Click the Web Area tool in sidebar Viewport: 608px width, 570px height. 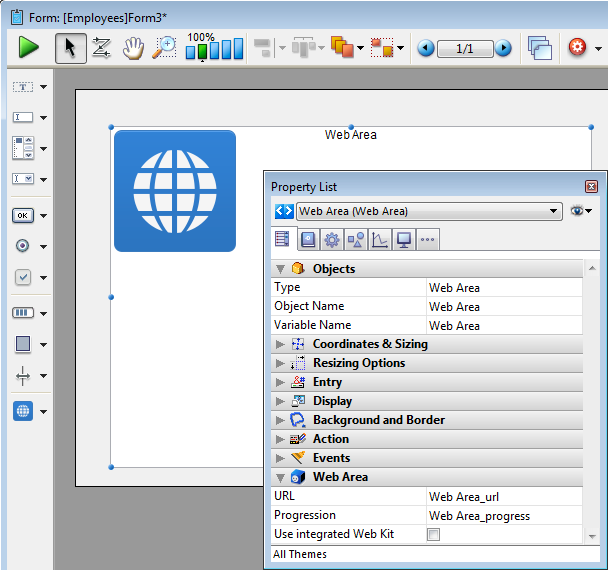click(x=23, y=410)
